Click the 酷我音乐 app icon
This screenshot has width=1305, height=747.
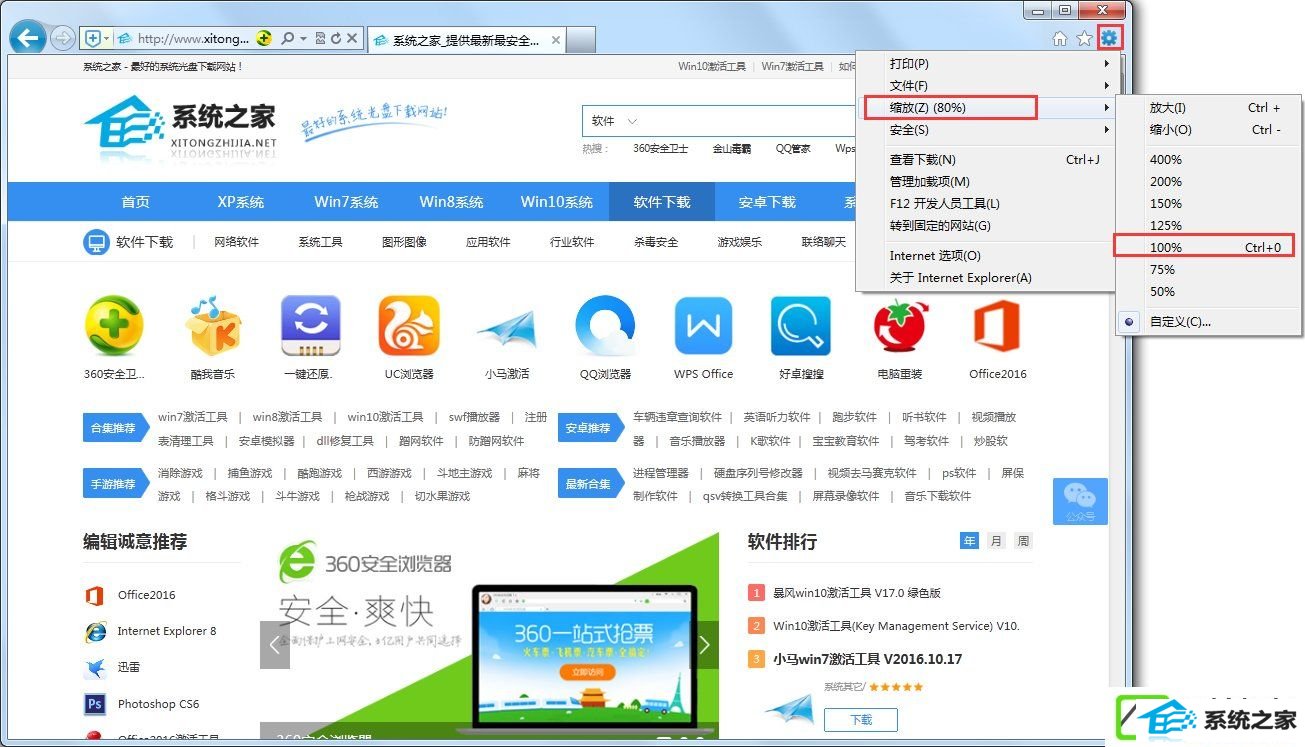pos(213,326)
